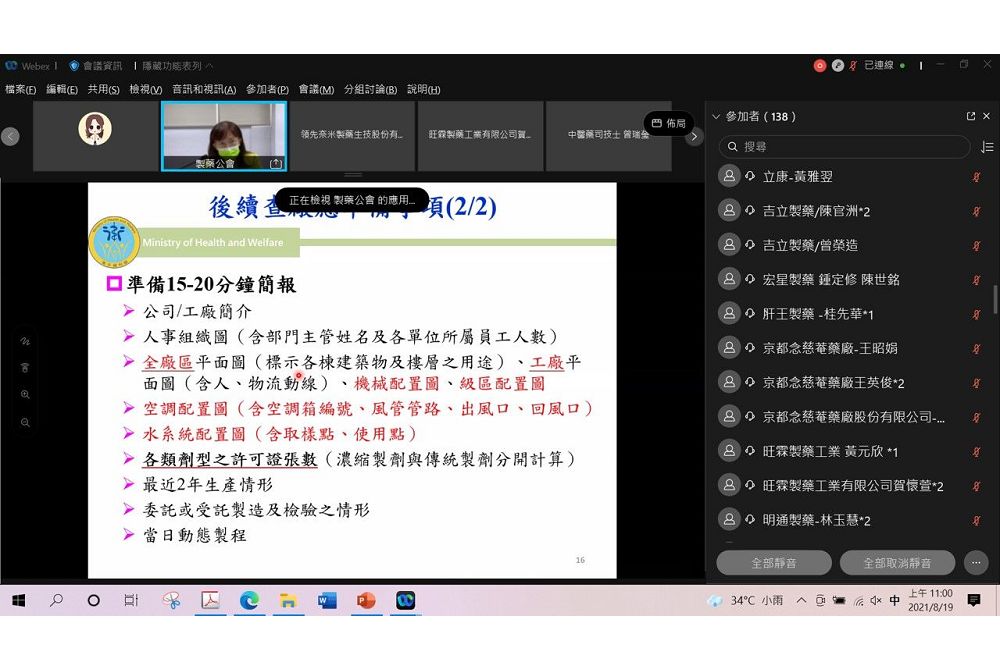This screenshot has height=670, width=1000.
Task: Open the 共用(S) menu
Action: (x=103, y=89)
